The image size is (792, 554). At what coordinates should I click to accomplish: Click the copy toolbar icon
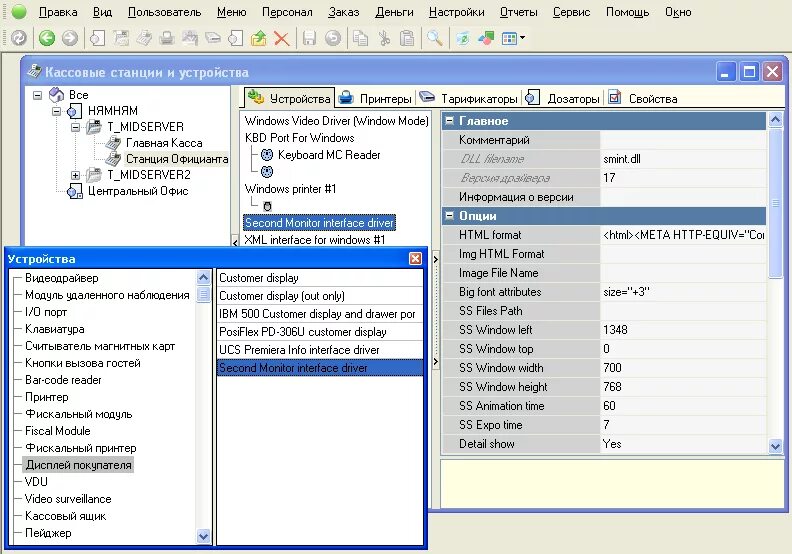[x=361, y=38]
